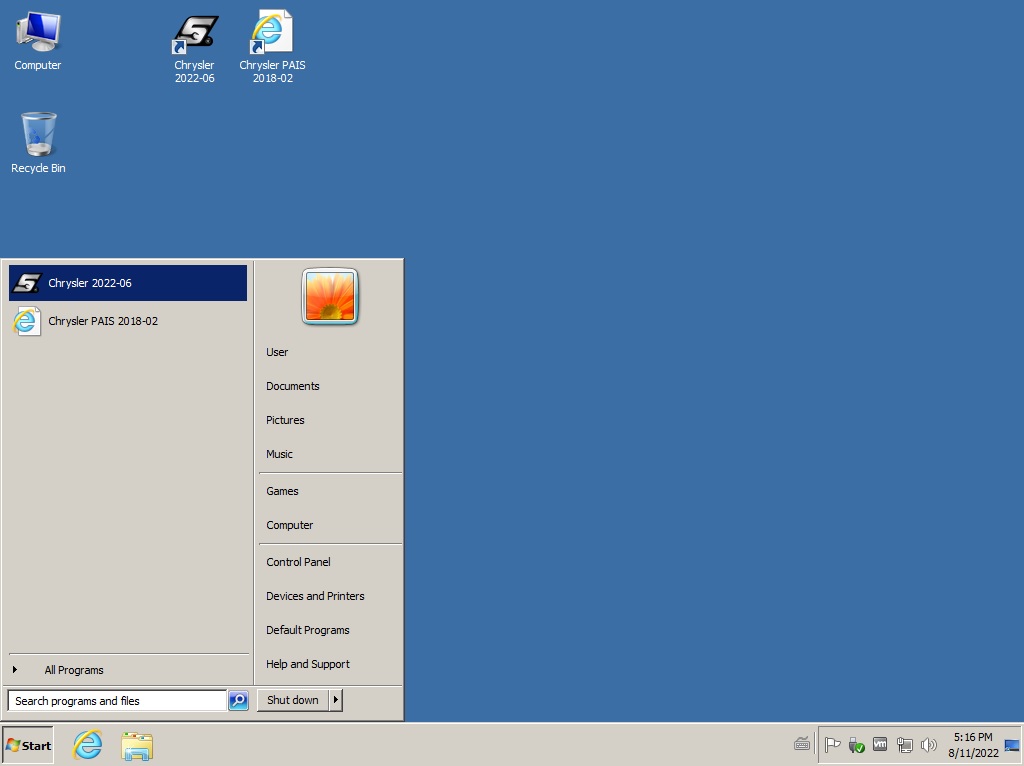Open the Computer desktop icon

(38, 41)
